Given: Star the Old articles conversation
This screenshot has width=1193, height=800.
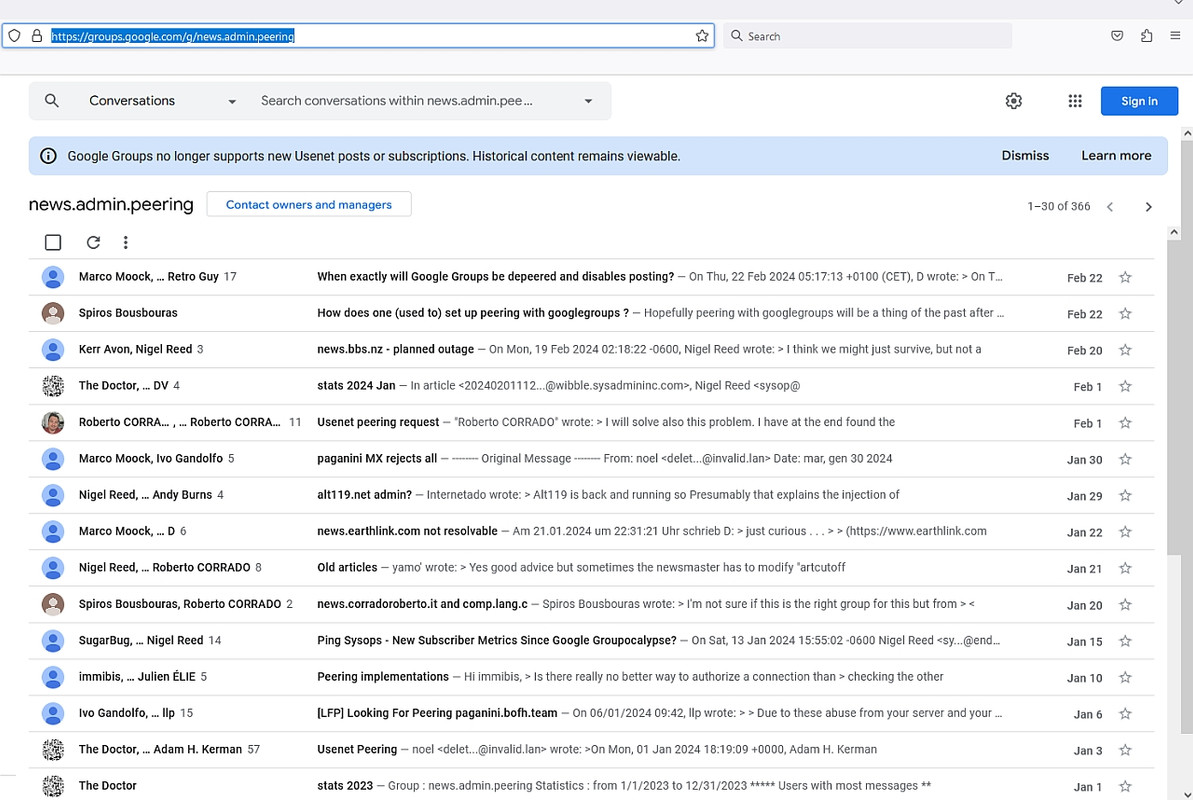Looking at the screenshot, I should pyautogui.click(x=1125, y=568).
